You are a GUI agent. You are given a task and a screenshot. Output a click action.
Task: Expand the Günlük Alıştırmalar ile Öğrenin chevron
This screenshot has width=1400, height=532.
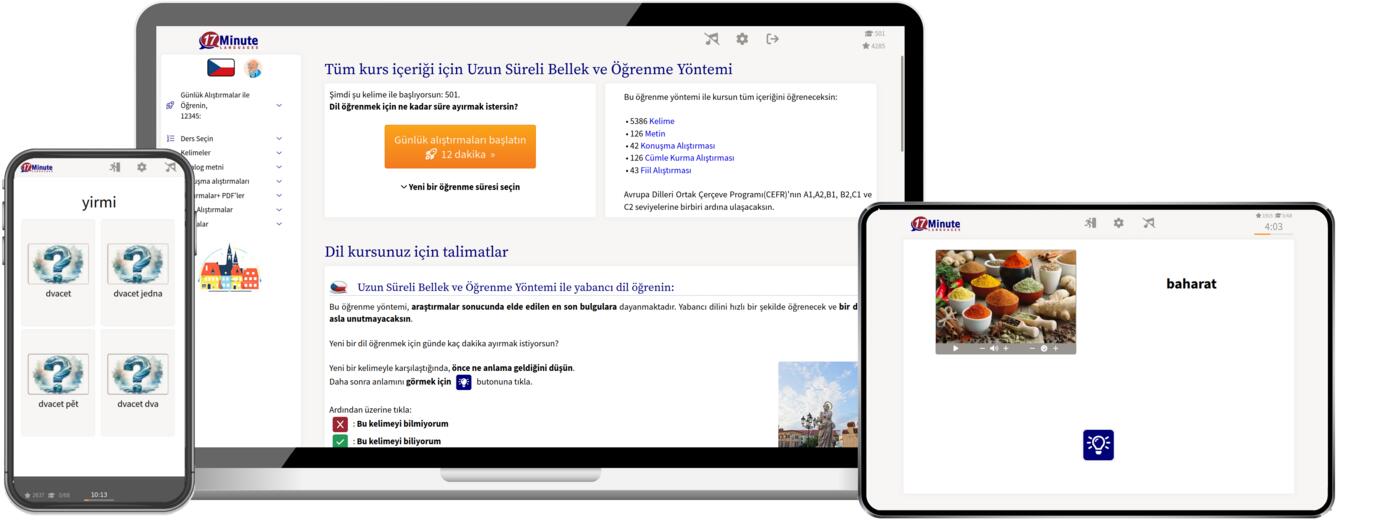click(279, 105)
